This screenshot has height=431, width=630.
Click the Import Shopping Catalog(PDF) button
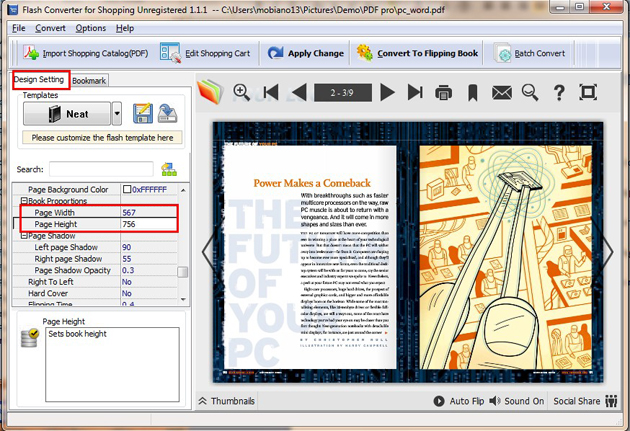tap(85, 53)
